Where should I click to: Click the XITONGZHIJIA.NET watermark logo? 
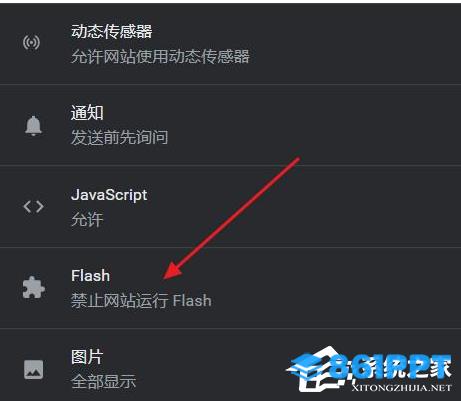coord(369,369)
